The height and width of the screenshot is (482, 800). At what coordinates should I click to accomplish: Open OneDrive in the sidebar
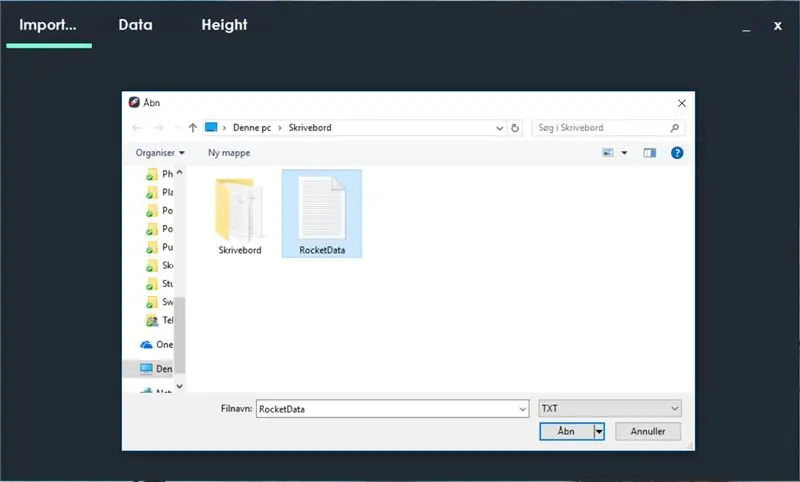point(157,345)
